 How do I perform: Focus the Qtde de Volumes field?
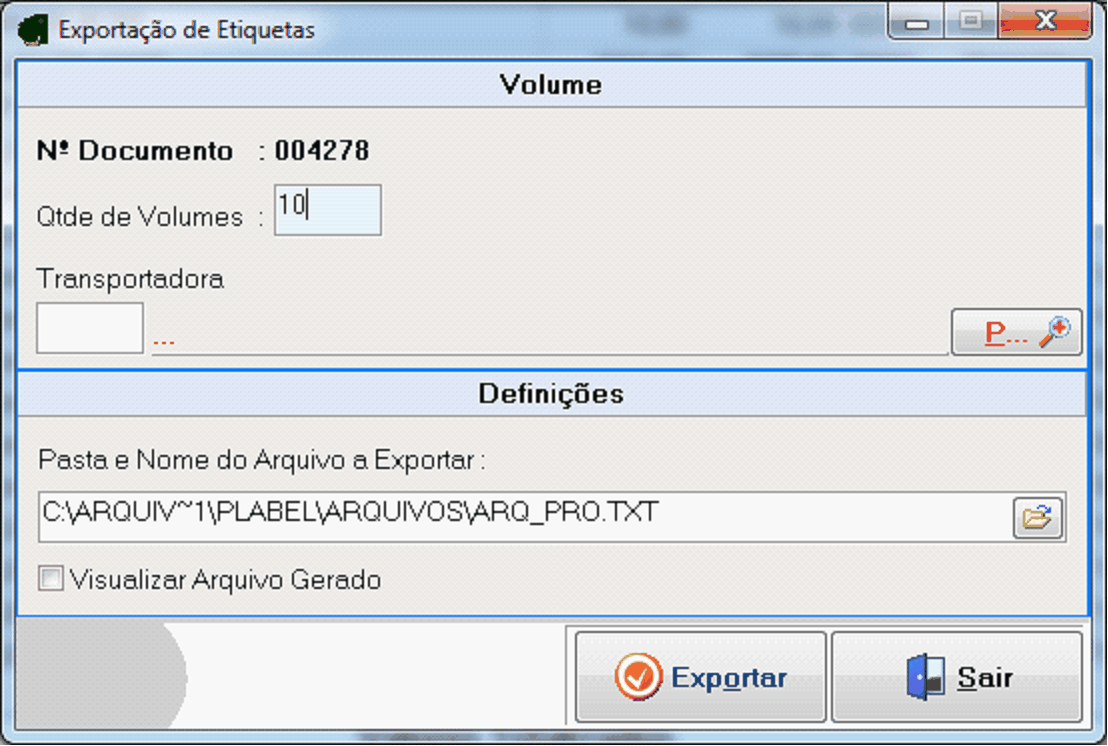[328, 210]
